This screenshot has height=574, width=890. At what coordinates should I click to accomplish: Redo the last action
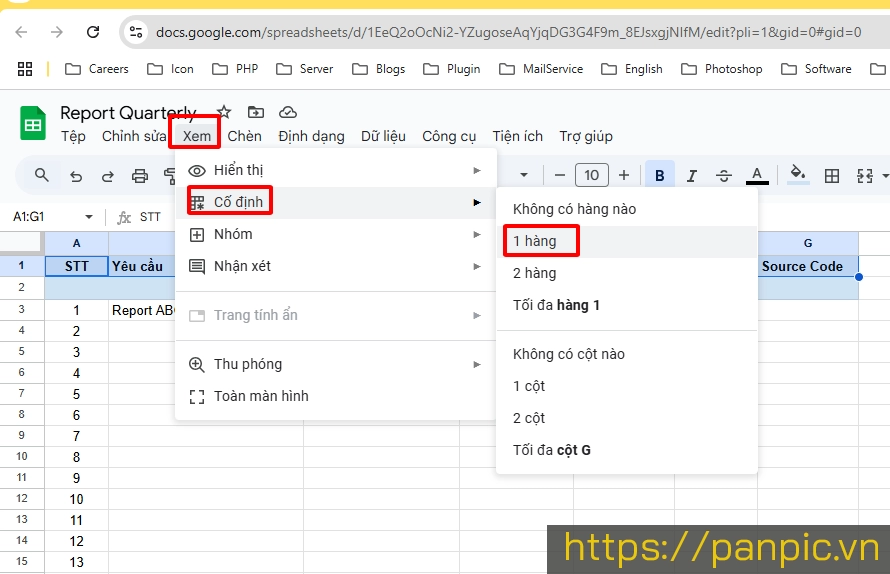107,177
